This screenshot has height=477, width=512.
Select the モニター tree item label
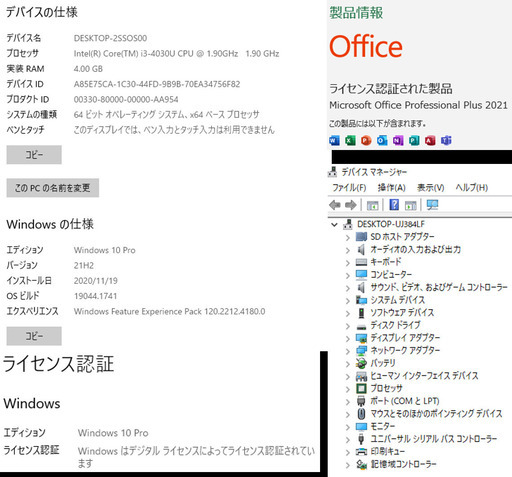pos(383,426)
